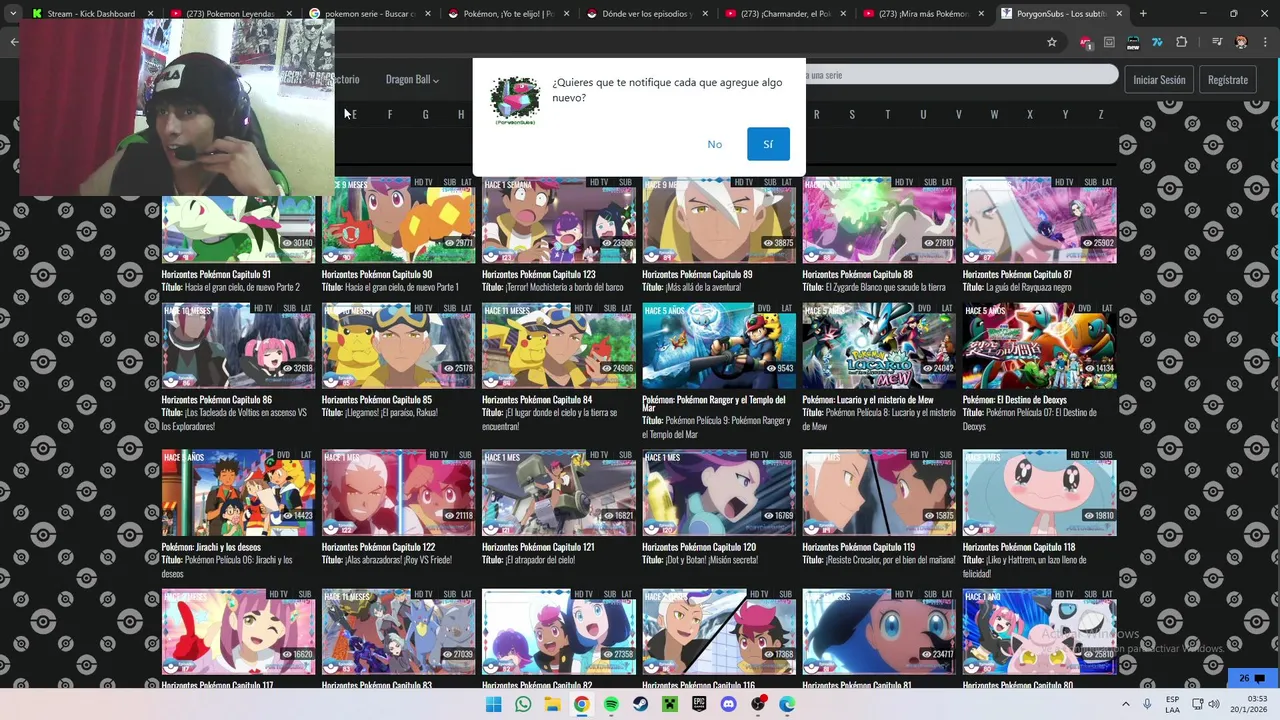The image size is (1280, 720).
Task: Open thumbnail for Horizontes Pokémon Capítulo 90
Action: 398,220
